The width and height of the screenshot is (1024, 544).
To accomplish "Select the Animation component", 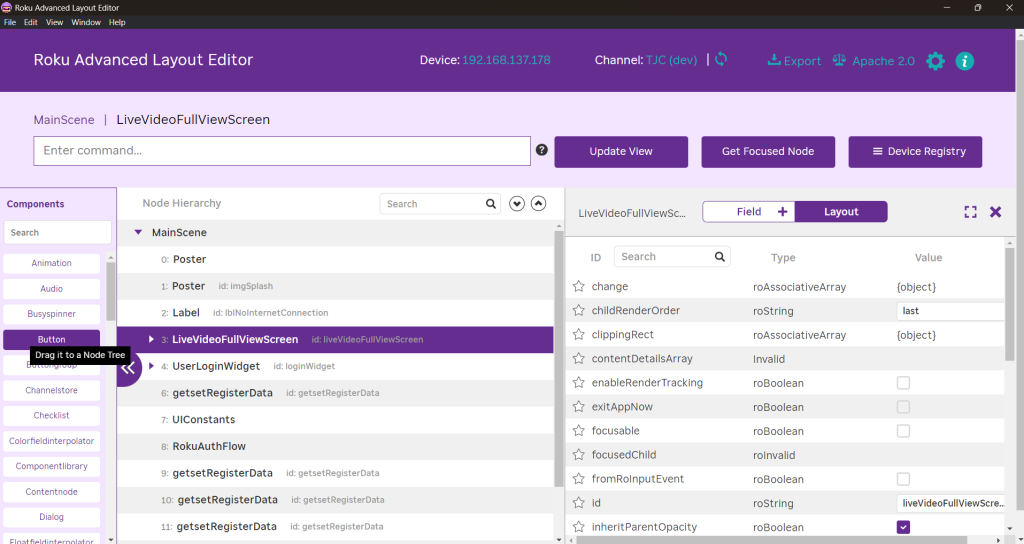I will (52, 263).
